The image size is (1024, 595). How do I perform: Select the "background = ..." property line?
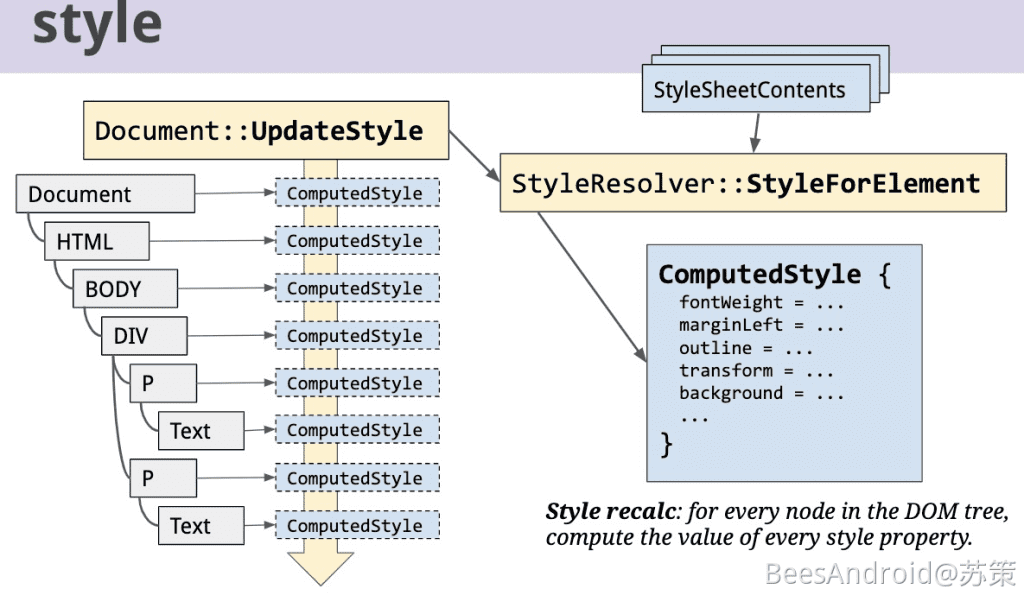762,393
